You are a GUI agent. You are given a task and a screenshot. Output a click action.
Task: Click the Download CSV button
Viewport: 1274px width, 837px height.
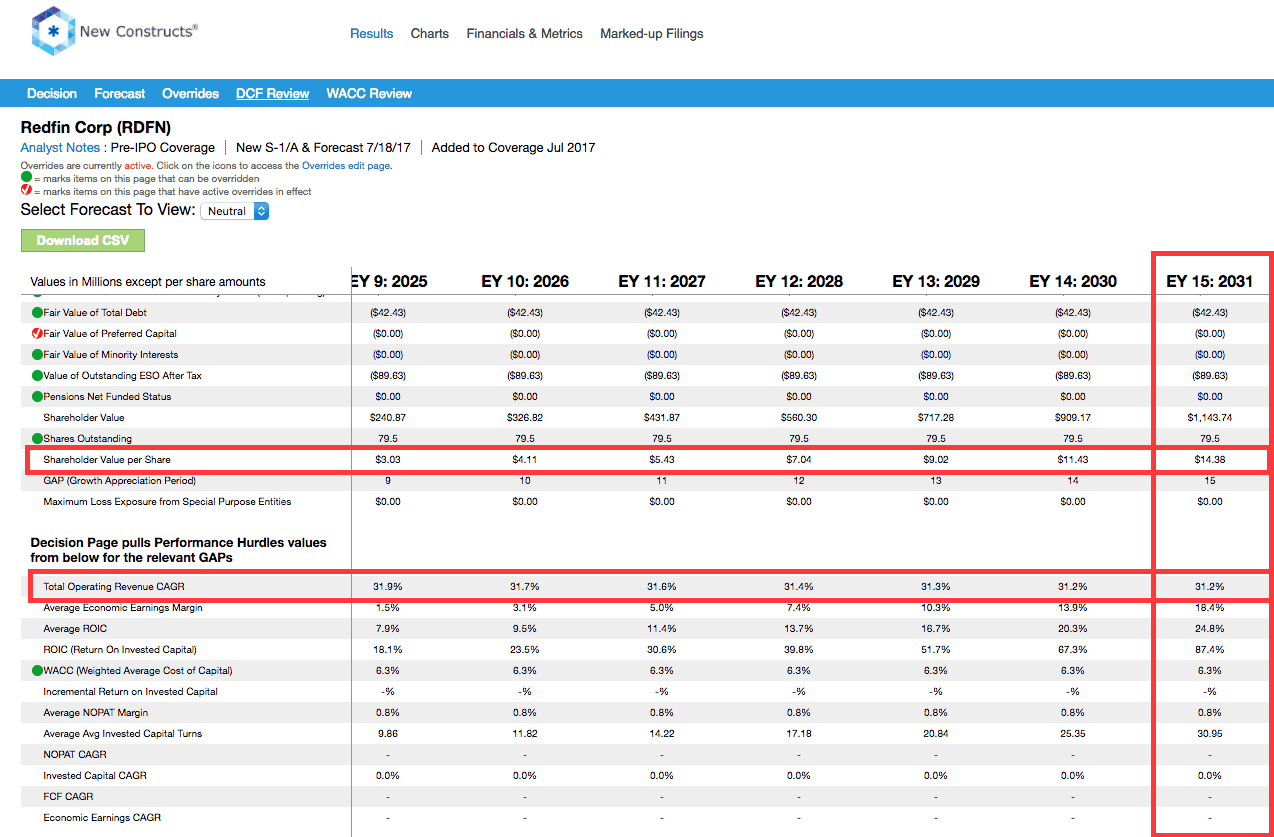point(83,240)
